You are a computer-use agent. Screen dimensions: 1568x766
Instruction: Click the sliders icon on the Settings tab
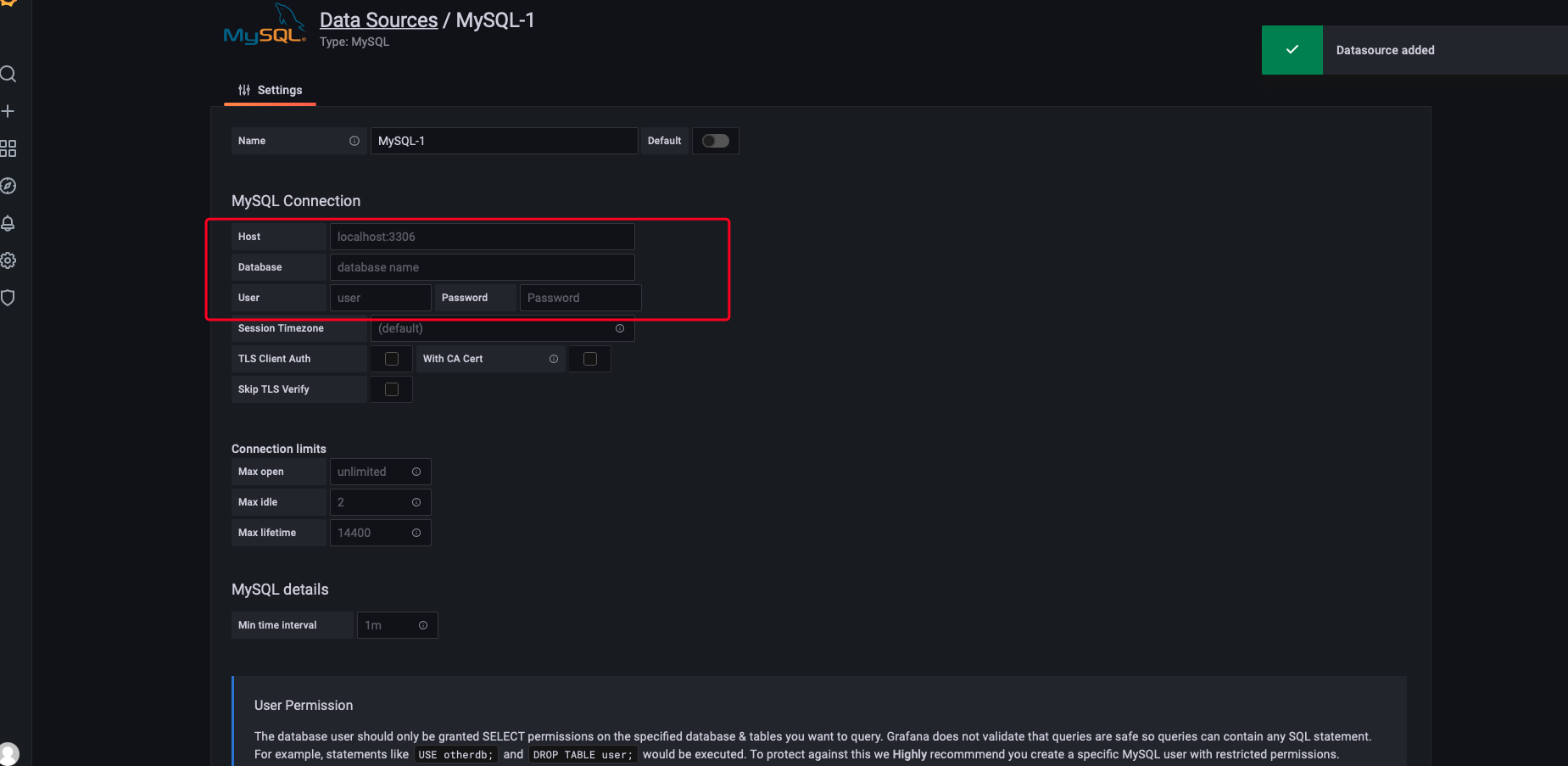(244, 90)
